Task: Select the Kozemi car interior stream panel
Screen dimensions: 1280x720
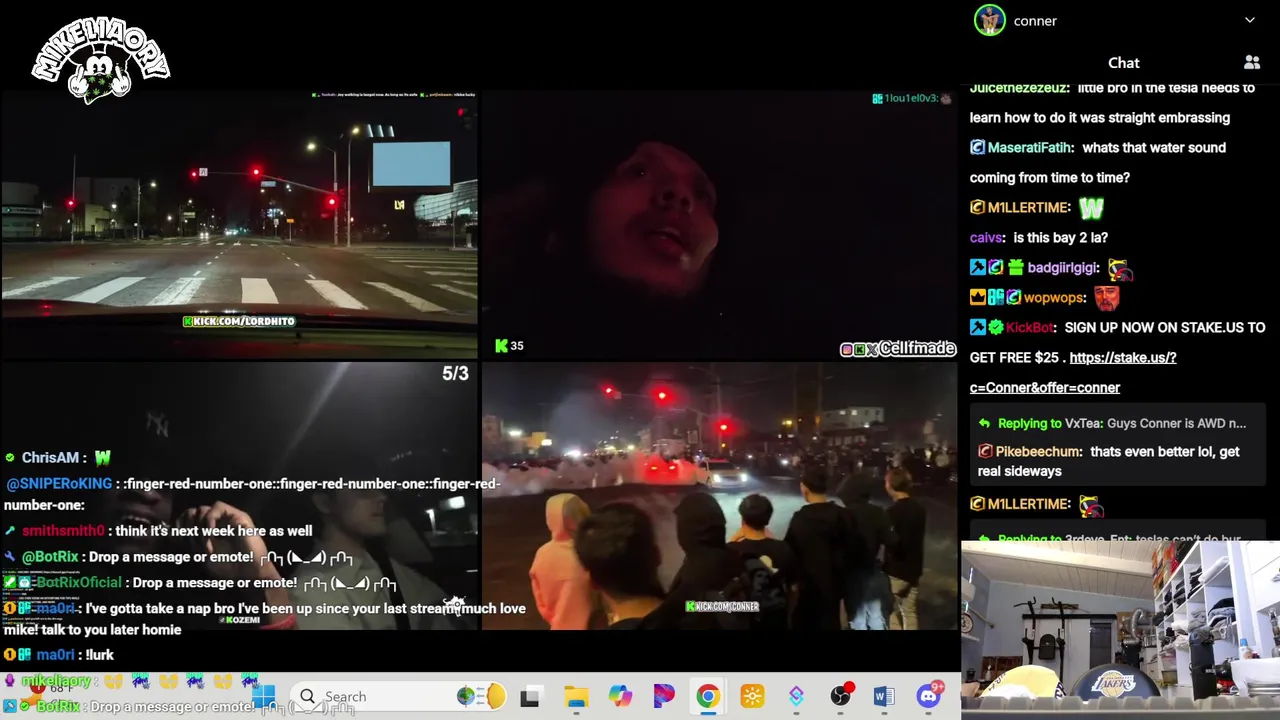Action: tap(239, 496)
